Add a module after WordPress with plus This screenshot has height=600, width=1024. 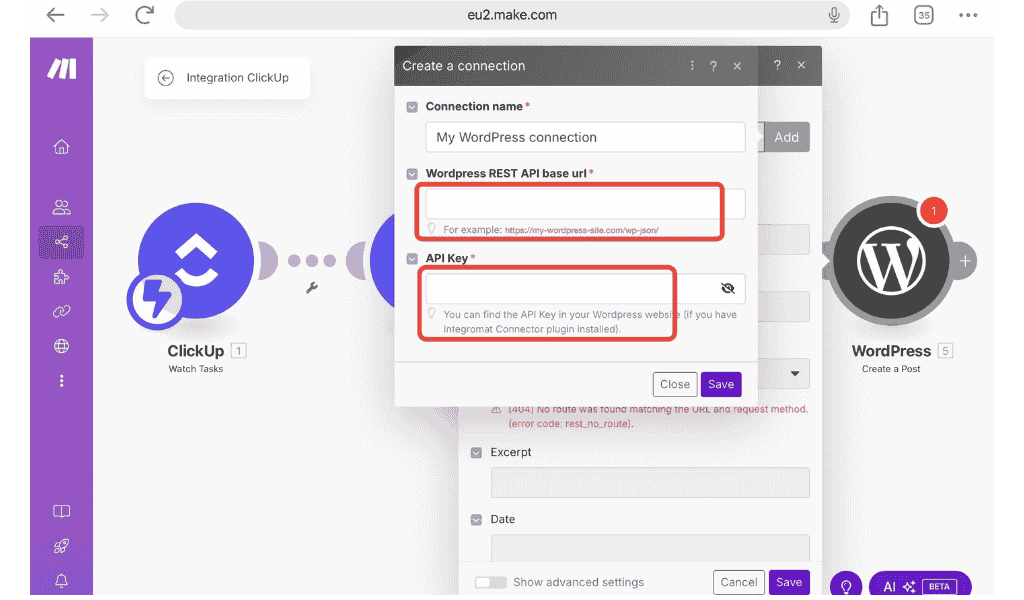pyautogui.click(x=965, y=261)
